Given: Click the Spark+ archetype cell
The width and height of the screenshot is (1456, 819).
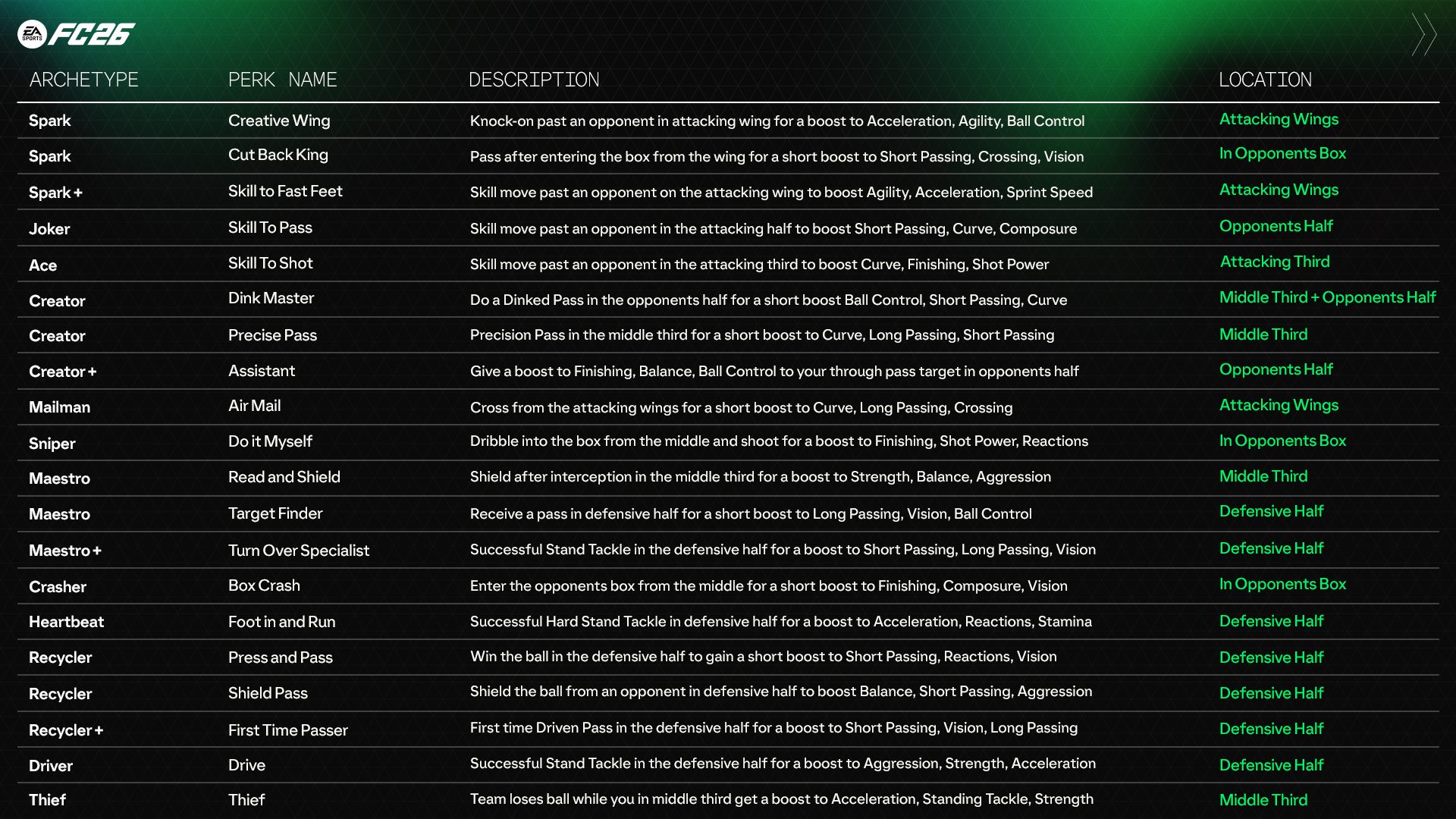Looking at the screenshot, I should click(x=55, y=193).
